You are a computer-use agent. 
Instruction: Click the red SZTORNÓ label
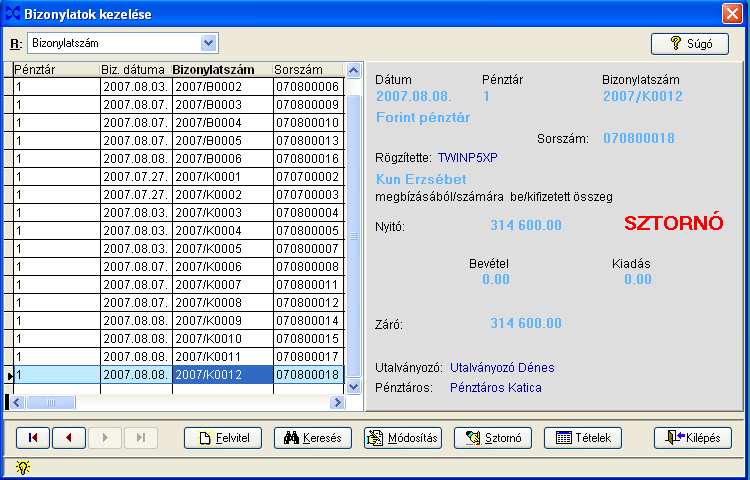(673, 224)
